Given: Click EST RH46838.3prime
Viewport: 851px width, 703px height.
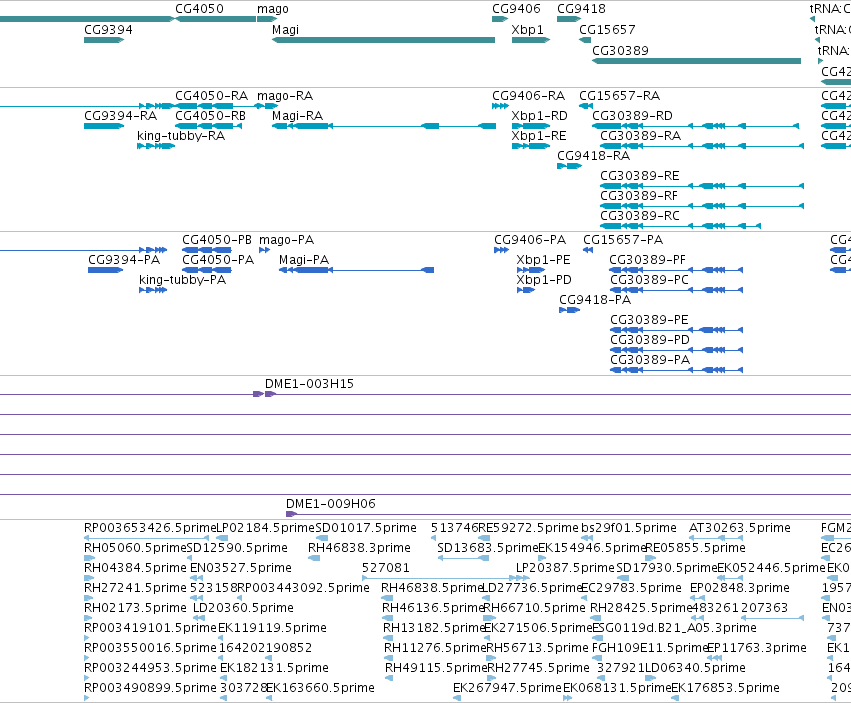Looking at the screenshot, I should pyautogui.click(x=359, y=548).
